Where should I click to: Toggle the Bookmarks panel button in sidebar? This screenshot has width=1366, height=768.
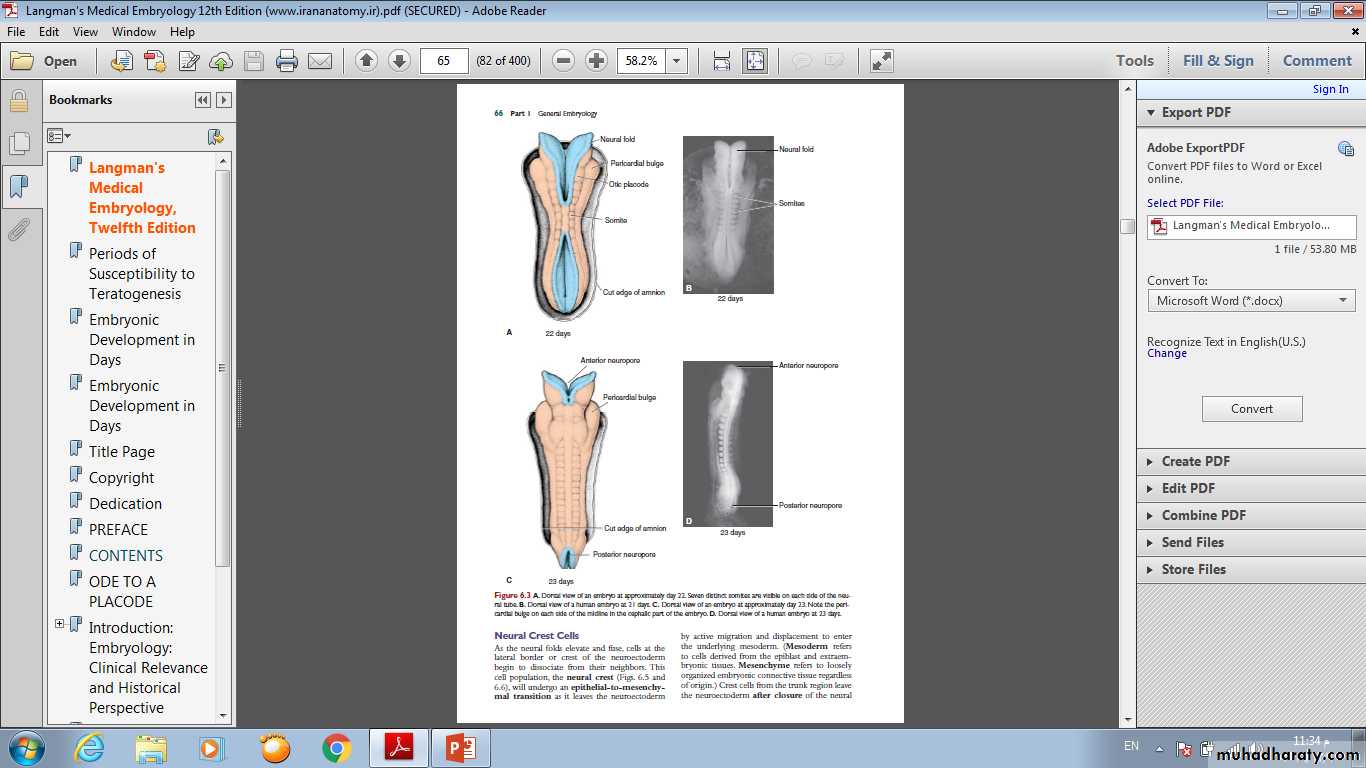click(18, 187)
